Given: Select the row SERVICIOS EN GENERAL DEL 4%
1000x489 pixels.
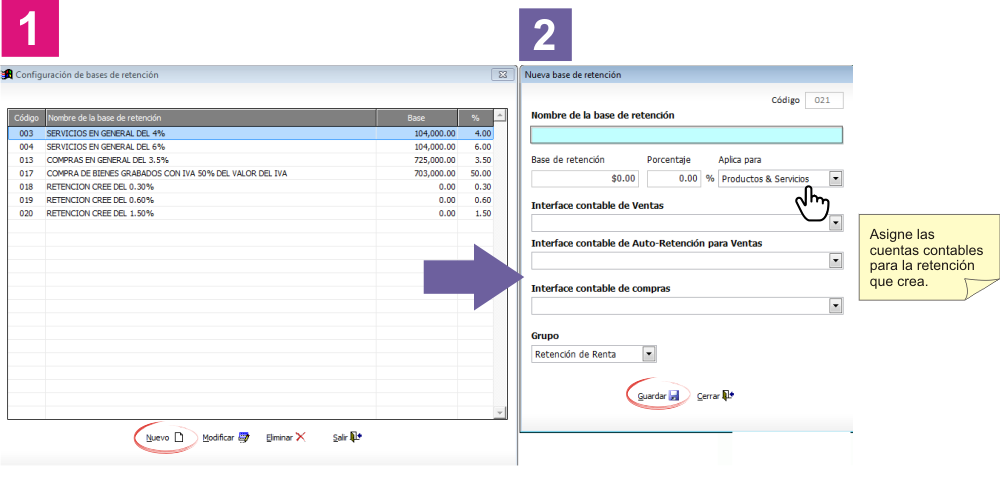Looking at the screenshot, I should 251,133.
